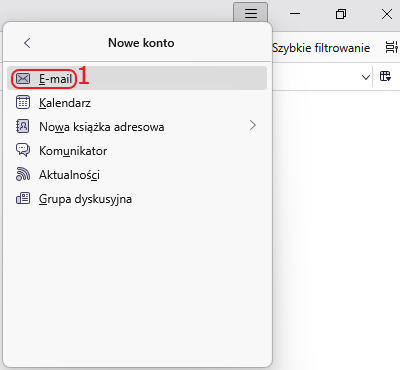Select E-mail account option

point(137,78)
